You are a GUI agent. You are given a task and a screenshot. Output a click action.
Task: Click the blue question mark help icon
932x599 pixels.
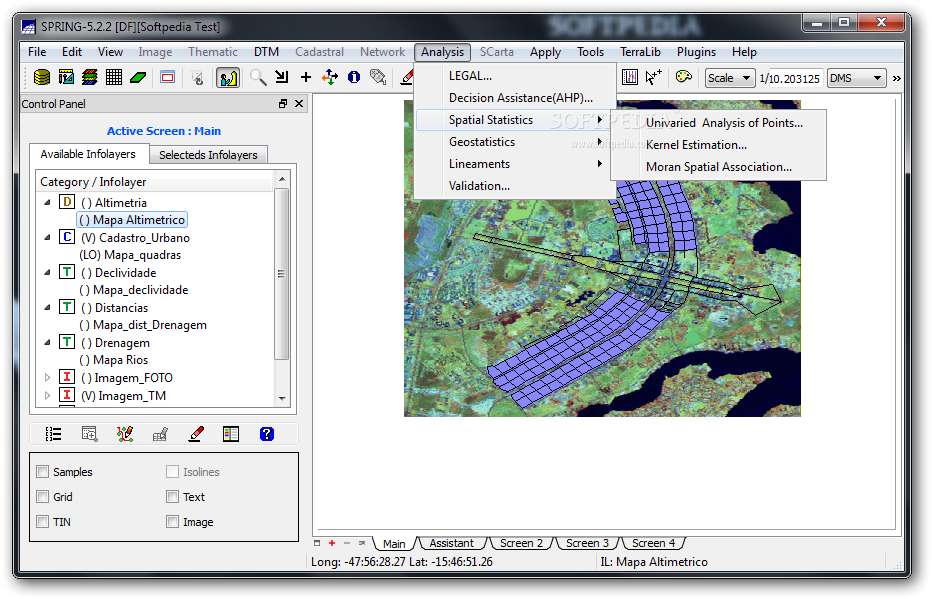267,434
